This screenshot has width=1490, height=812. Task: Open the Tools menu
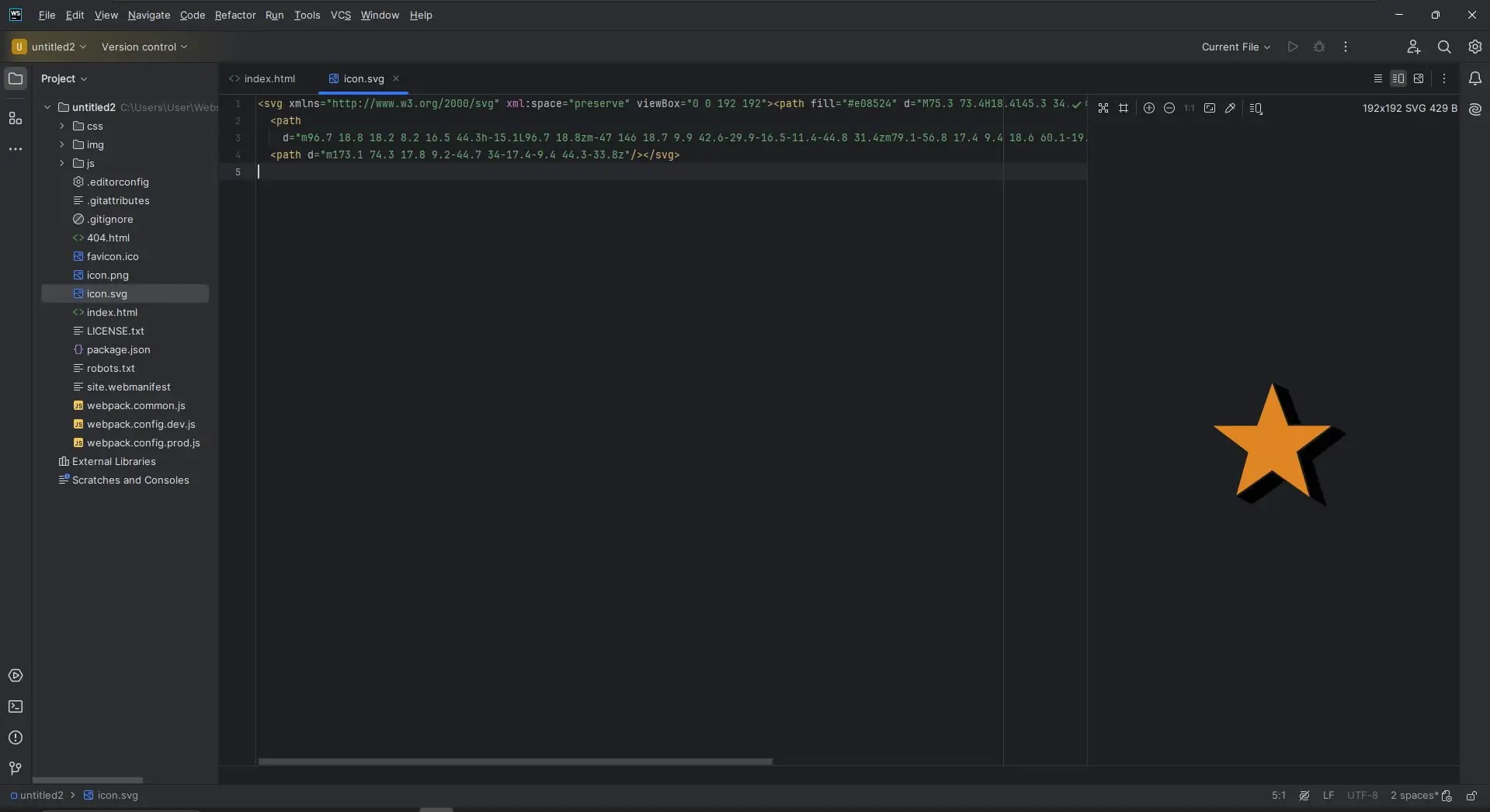click(x=307, y=15)
